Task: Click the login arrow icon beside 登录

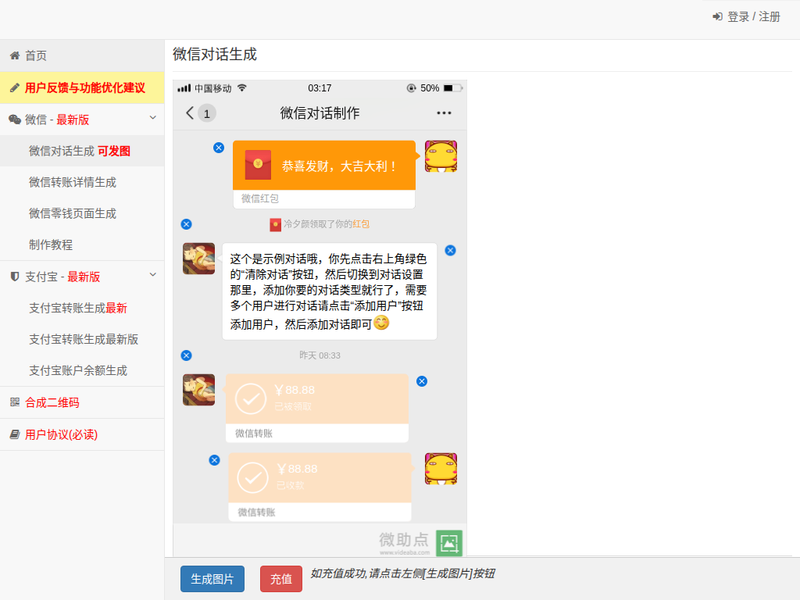Action: (x=717, y=16)
